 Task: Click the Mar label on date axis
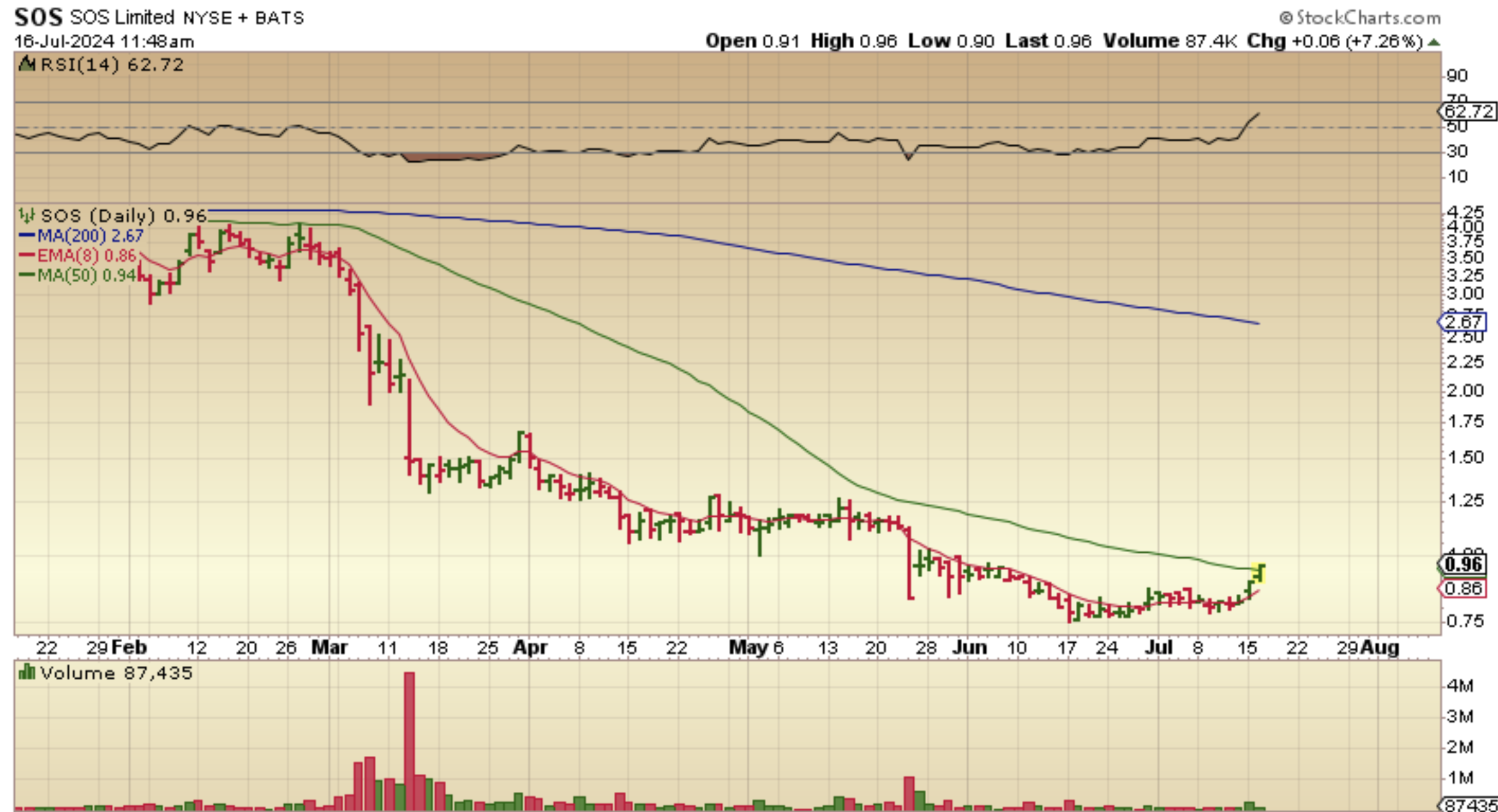coord(329,647)
